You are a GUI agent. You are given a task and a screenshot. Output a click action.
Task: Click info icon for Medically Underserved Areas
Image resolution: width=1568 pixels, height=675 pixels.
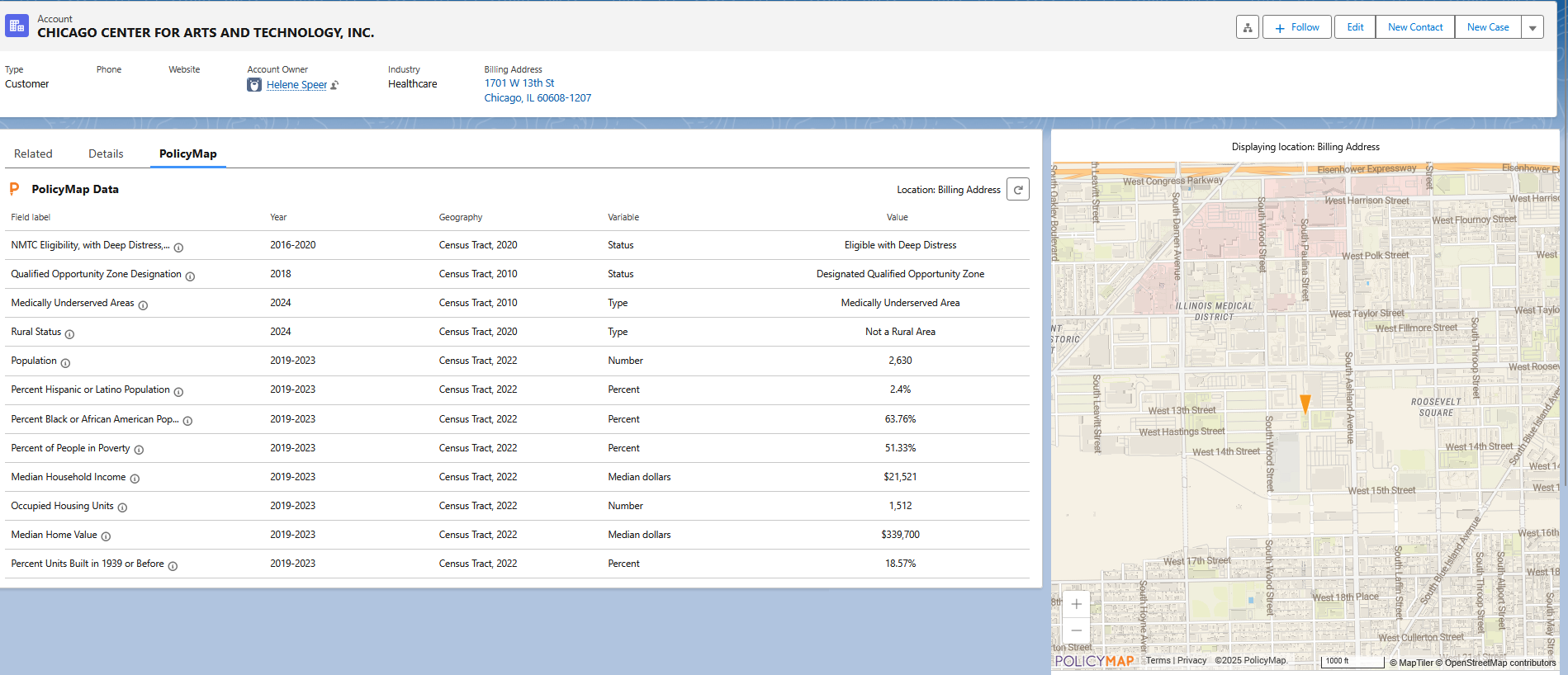(143, 305)
